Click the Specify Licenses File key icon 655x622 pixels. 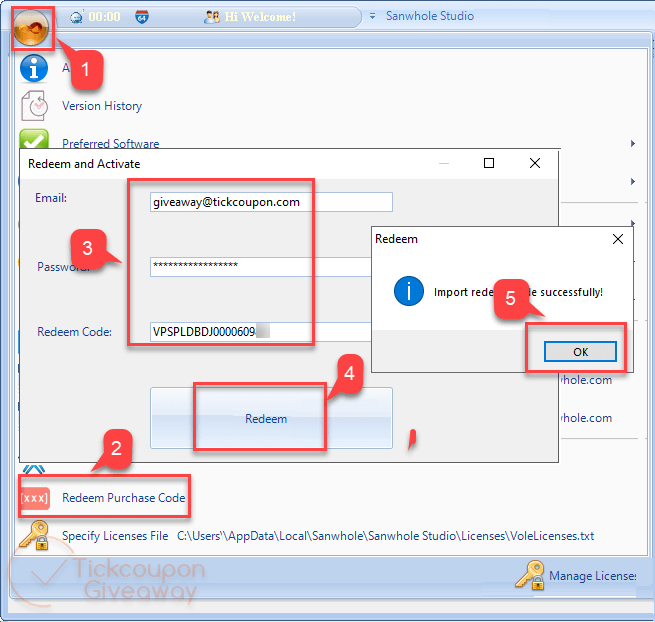click(34, 536)
